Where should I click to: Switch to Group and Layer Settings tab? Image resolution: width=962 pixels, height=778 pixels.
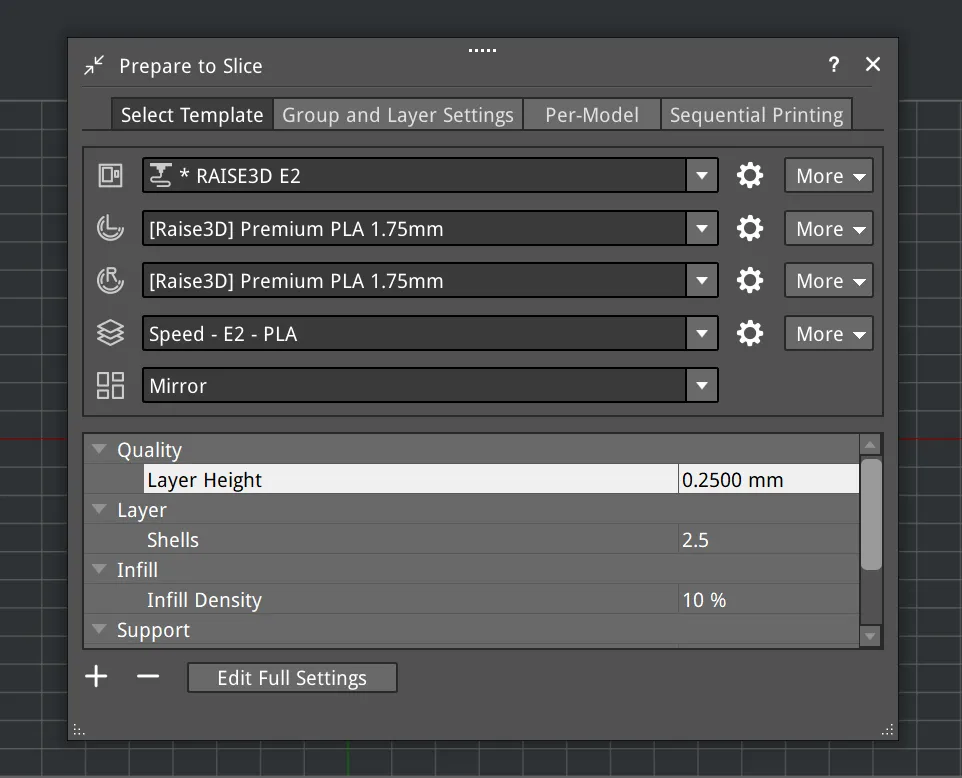398,115
